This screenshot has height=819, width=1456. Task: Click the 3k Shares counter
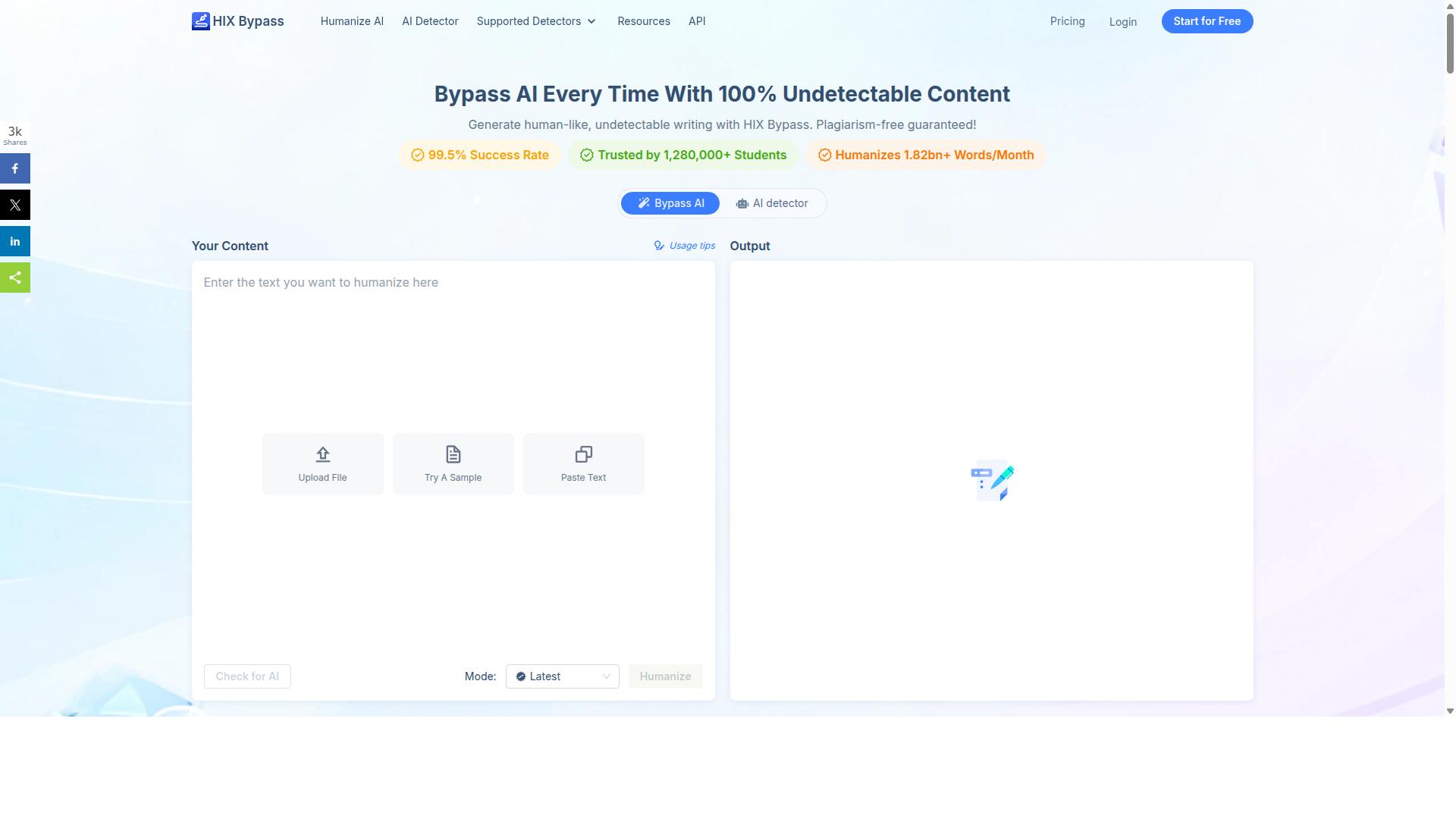(x=15, y=135)
